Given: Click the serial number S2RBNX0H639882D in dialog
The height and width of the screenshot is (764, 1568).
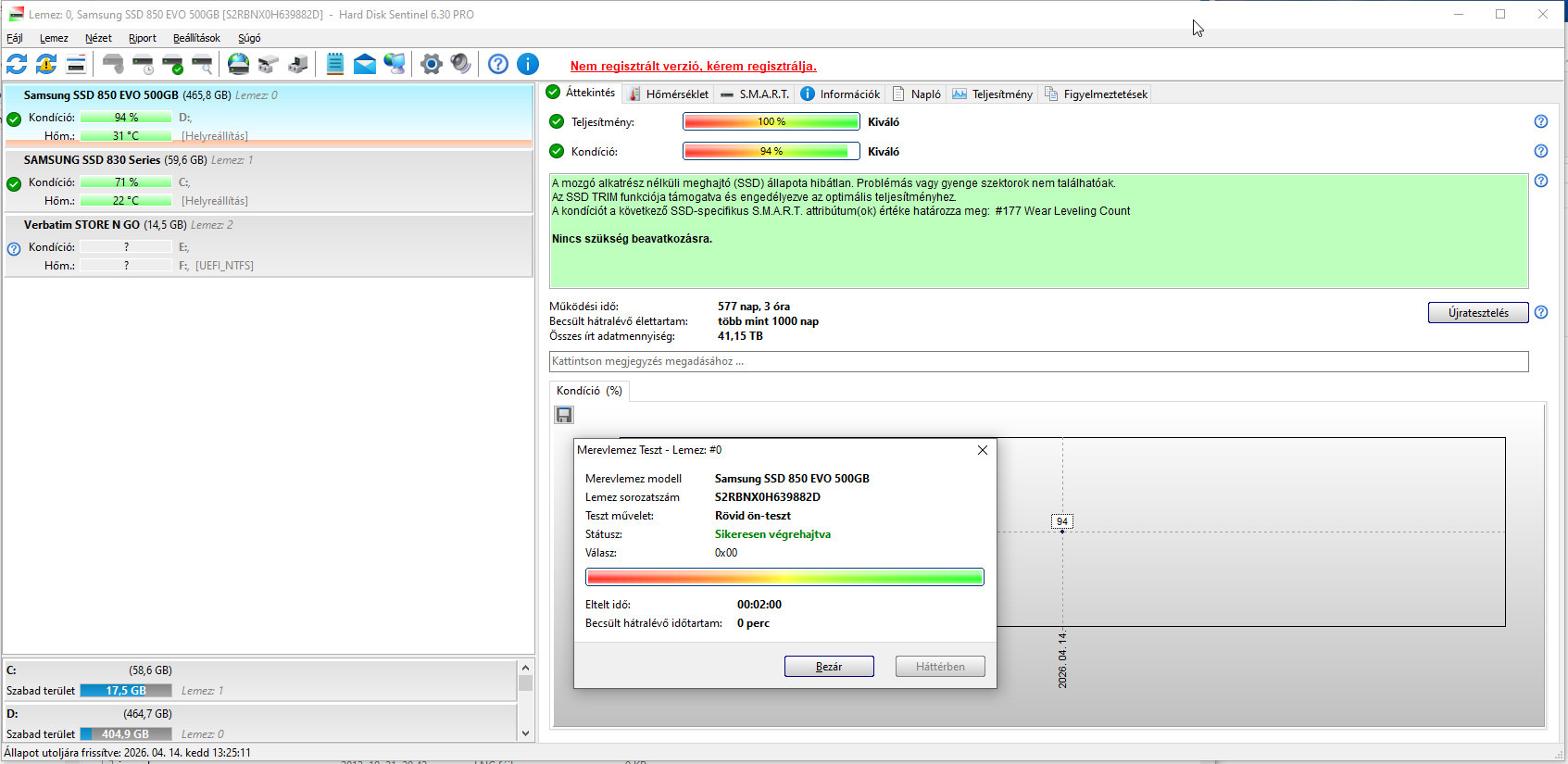Looking at the screenshot, I should pos(767,497).
